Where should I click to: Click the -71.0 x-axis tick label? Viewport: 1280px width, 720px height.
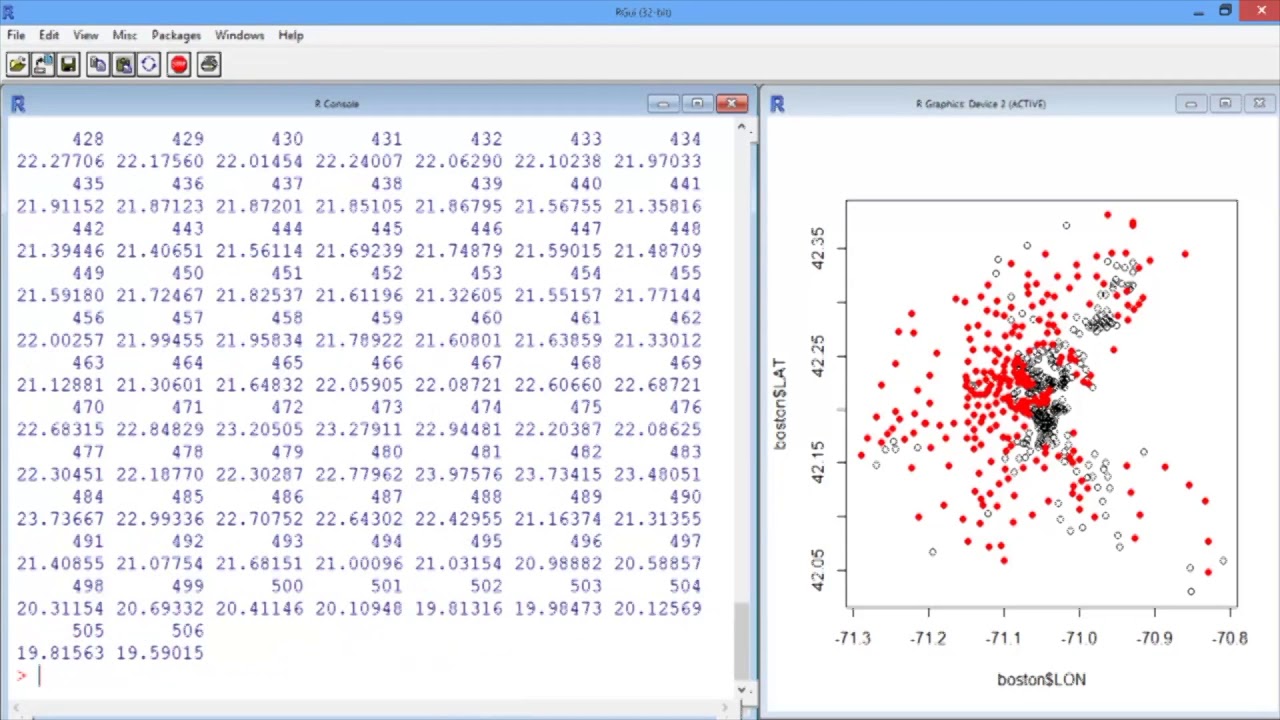click(1079, 638)
